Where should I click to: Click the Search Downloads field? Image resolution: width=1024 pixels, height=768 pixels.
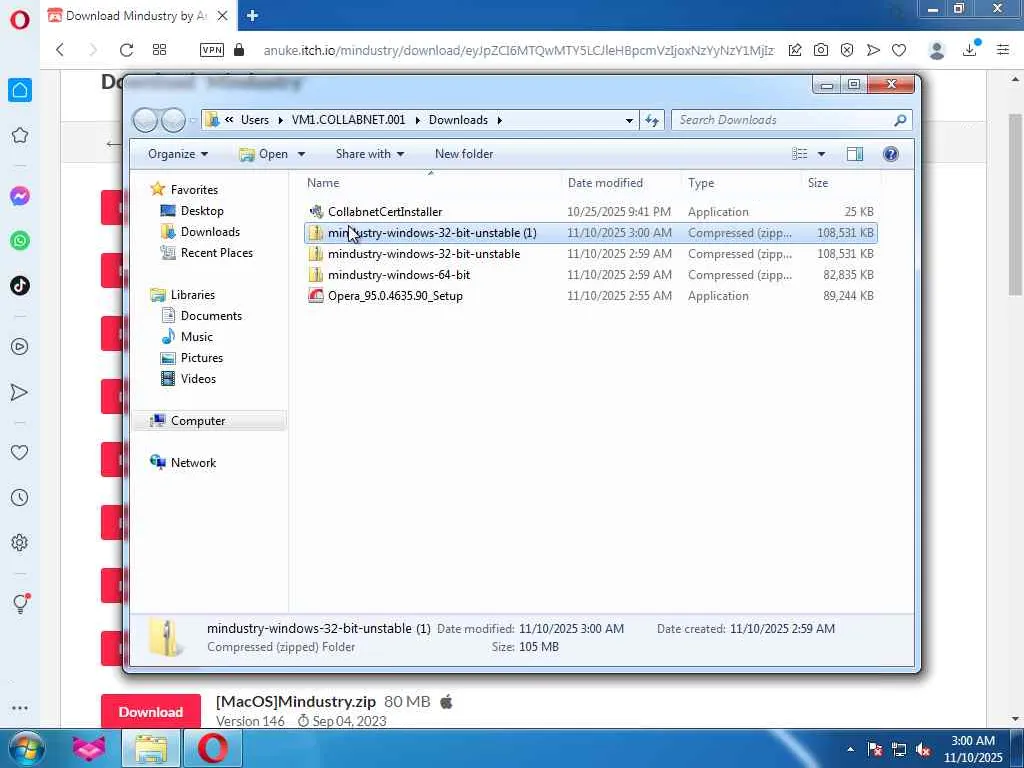click(792, 120)
